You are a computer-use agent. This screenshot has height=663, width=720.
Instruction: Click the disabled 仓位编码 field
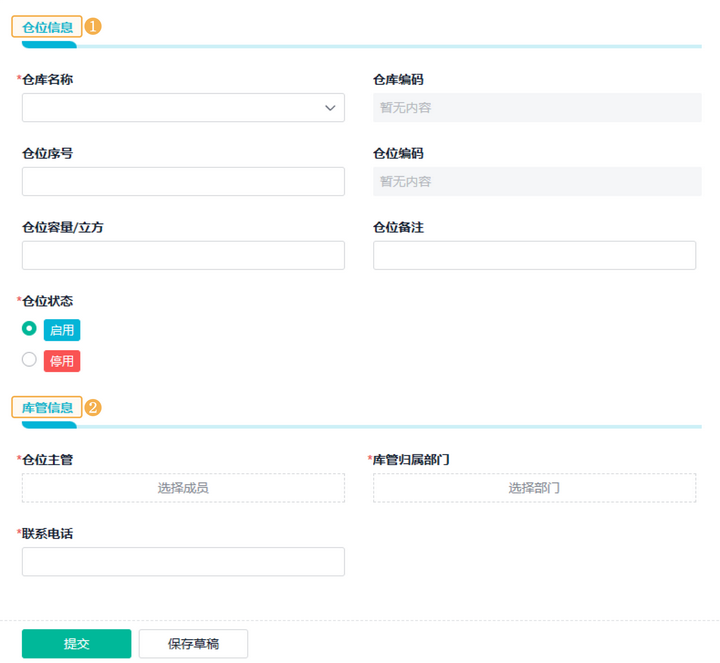pyautogui.click(x=534, y=181)
